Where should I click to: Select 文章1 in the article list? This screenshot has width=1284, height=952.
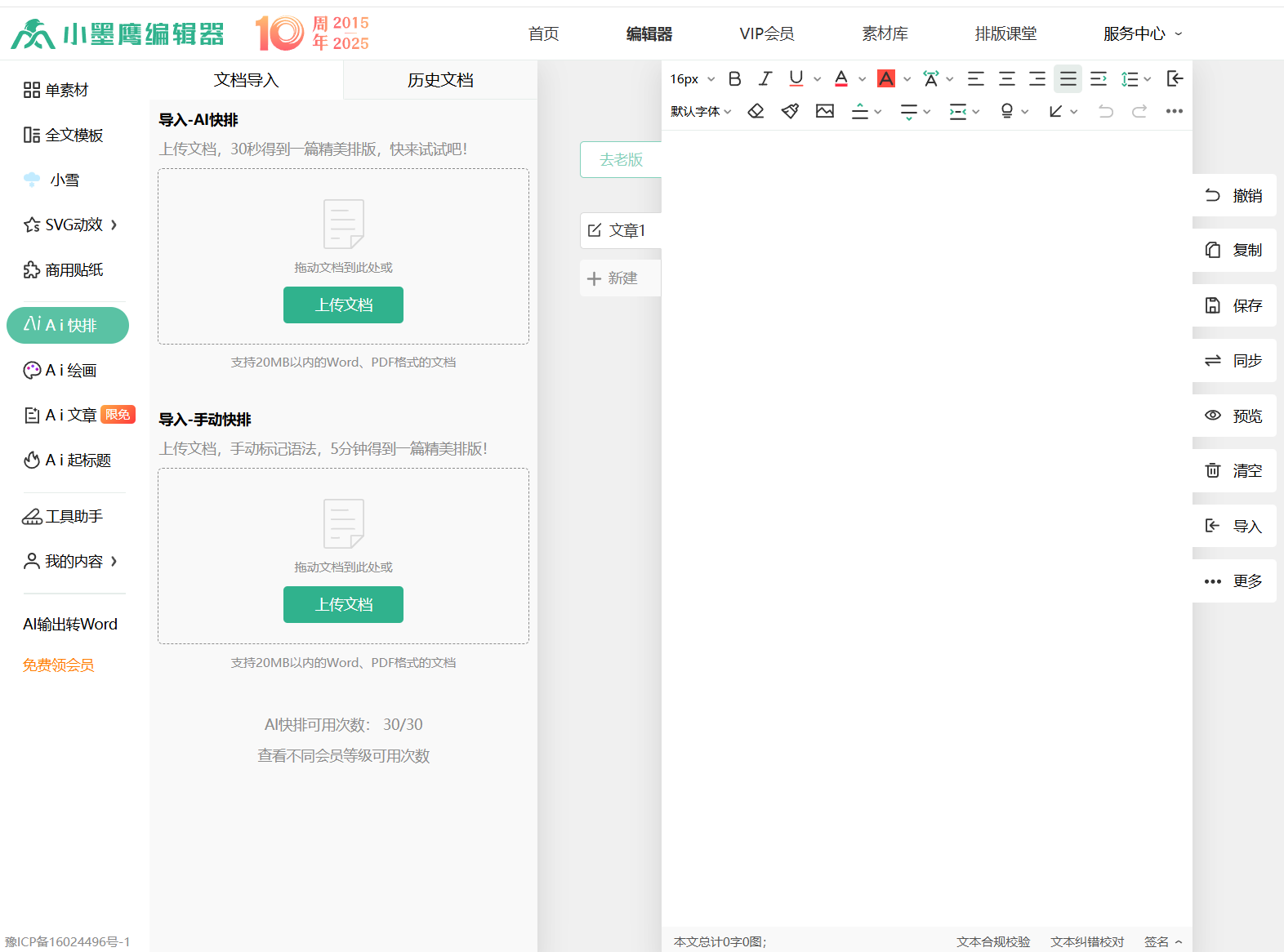pyautogui.click(x=620, y=230)
